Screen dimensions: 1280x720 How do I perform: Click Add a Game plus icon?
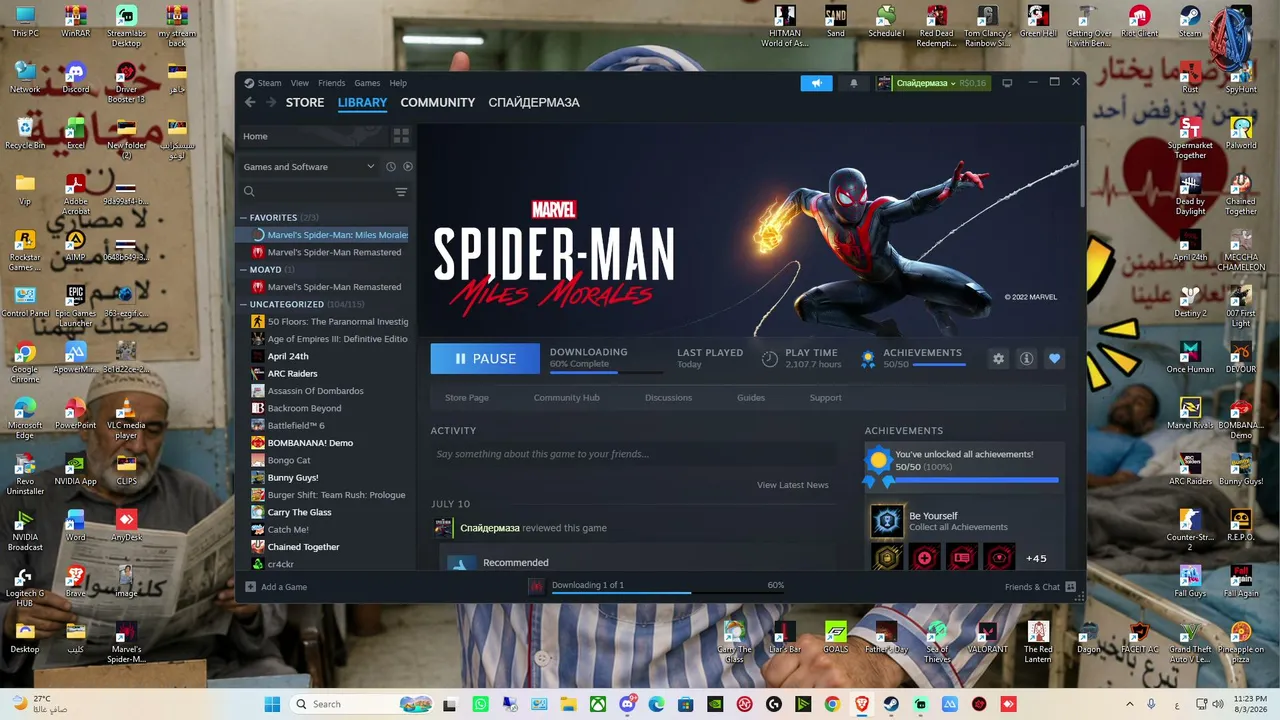pyautogui.click(x=250, y=587)
